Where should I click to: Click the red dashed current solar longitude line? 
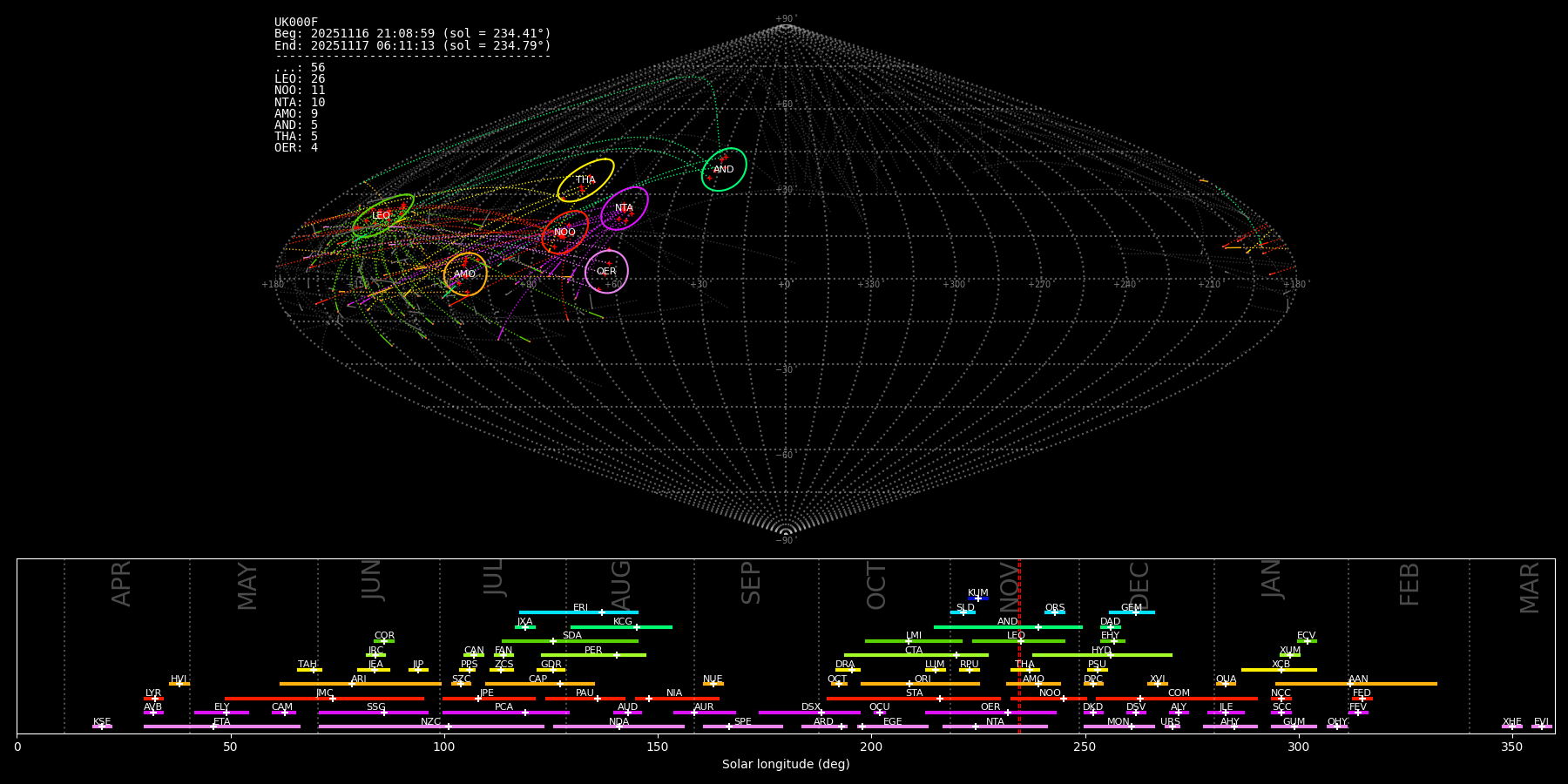(x=1019, y=645)
